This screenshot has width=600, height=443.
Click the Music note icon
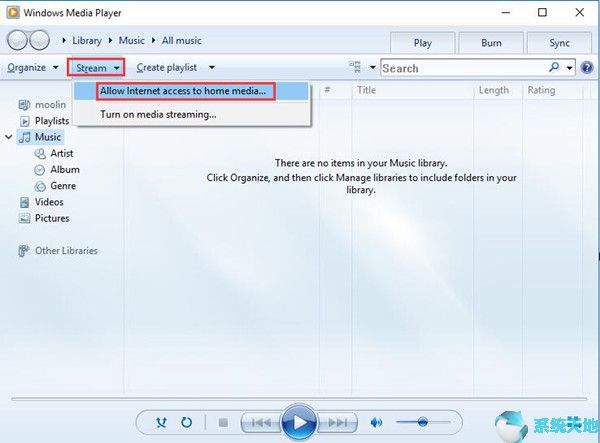click(24, 137)
